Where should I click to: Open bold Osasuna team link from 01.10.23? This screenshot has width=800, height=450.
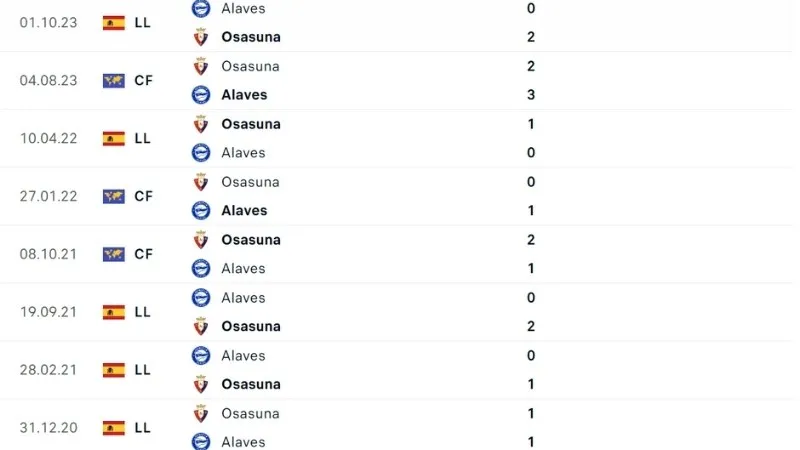point(251,37)
